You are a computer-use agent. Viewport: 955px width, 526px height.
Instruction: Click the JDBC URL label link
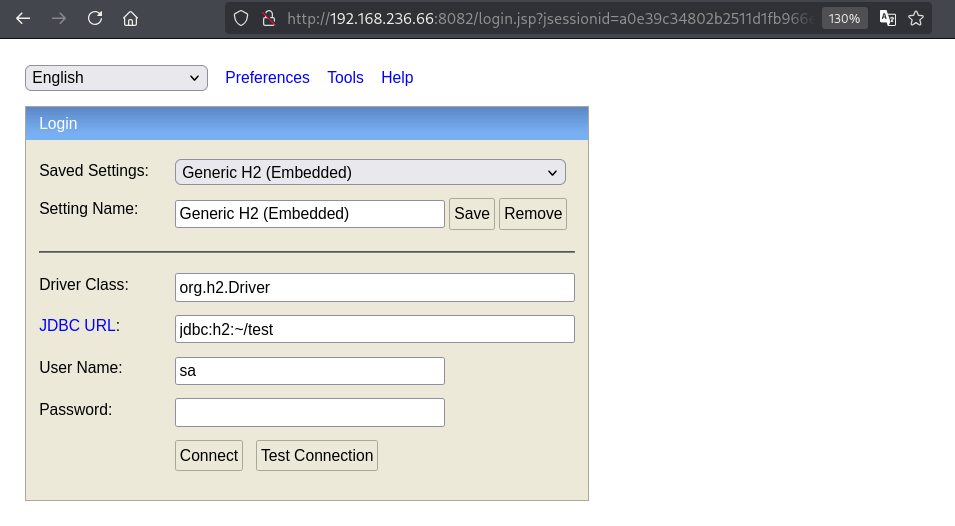(x=77, y=326)
